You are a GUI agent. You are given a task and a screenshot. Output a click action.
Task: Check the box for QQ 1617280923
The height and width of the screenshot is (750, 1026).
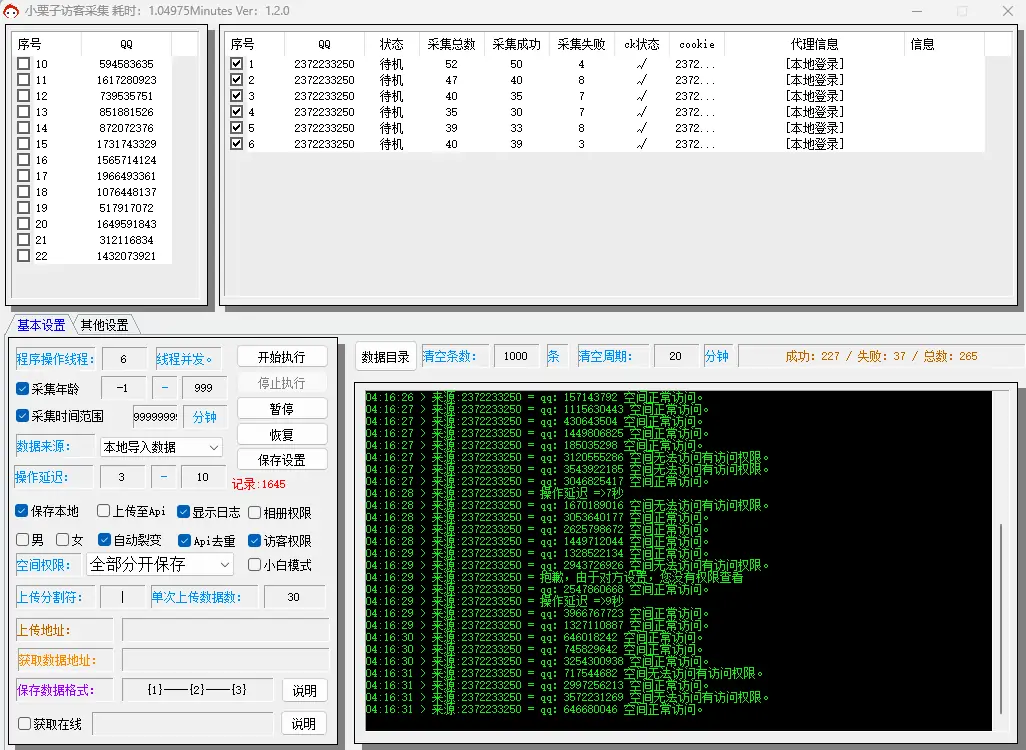click(24, 80)
